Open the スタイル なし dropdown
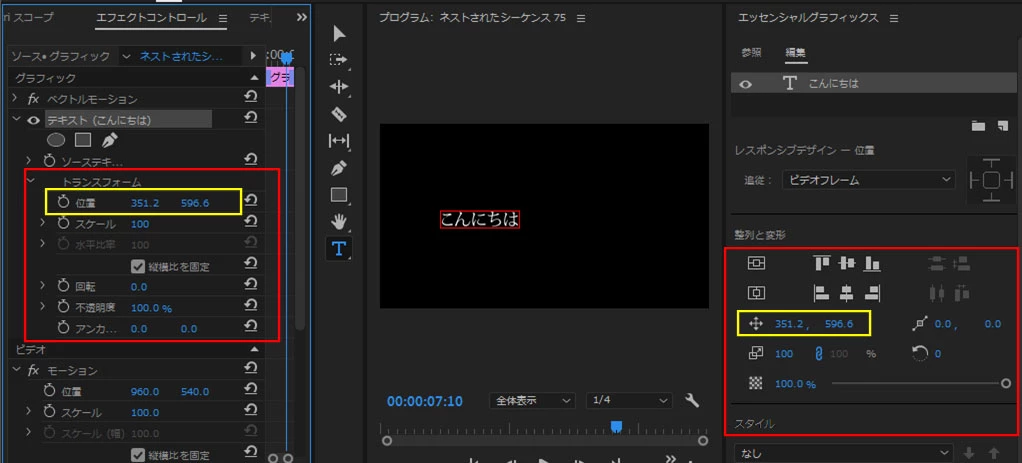This screenshot has width=1022, height=463. coord(843,453)
